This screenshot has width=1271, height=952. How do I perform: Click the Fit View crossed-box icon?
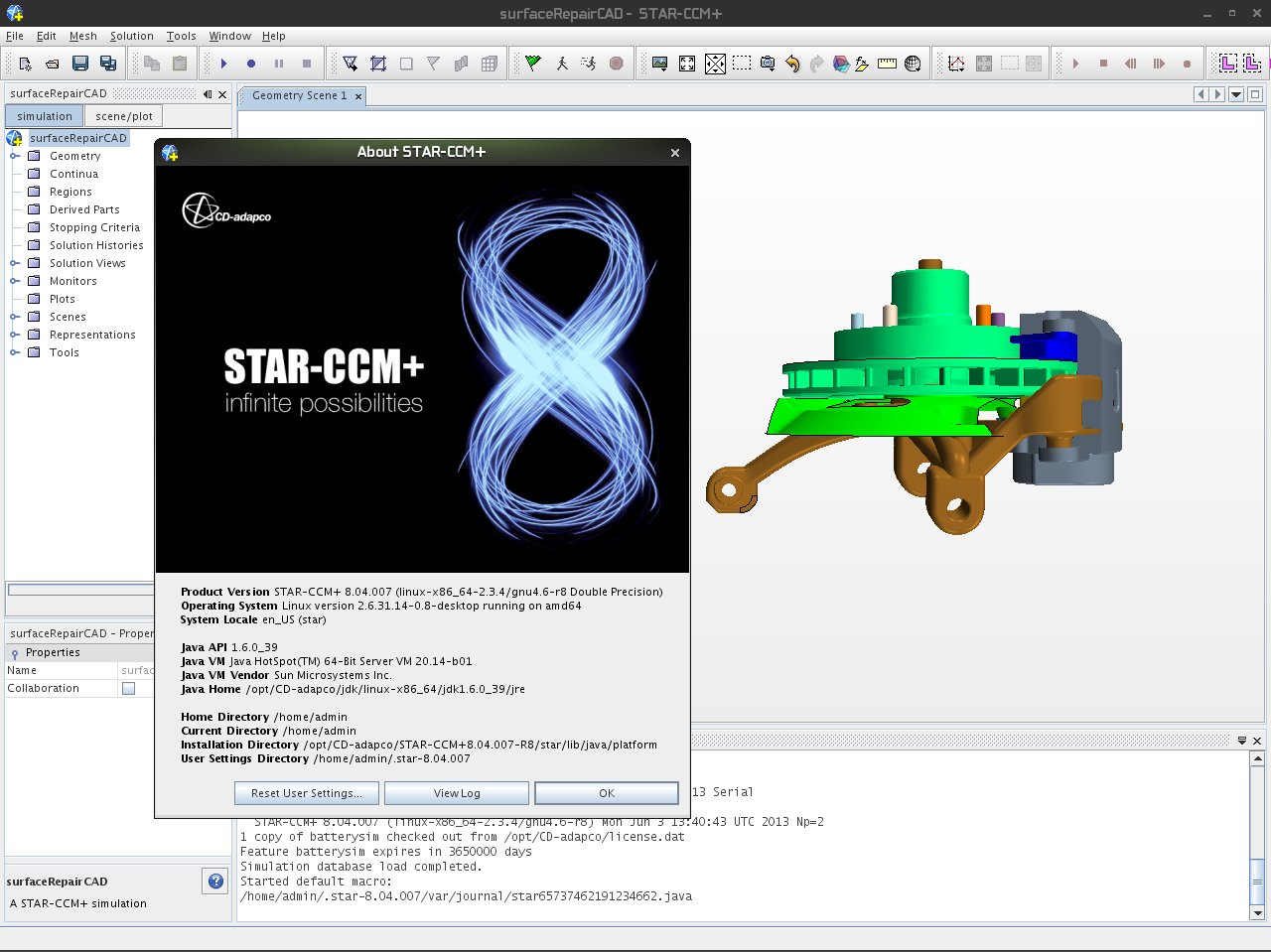click(715, 64)
